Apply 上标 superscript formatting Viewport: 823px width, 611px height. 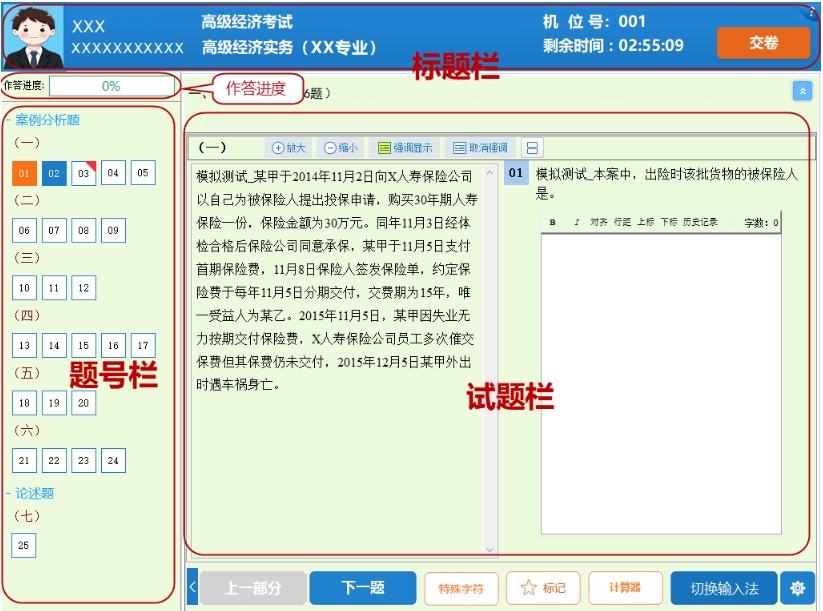(x=646, y=223)
